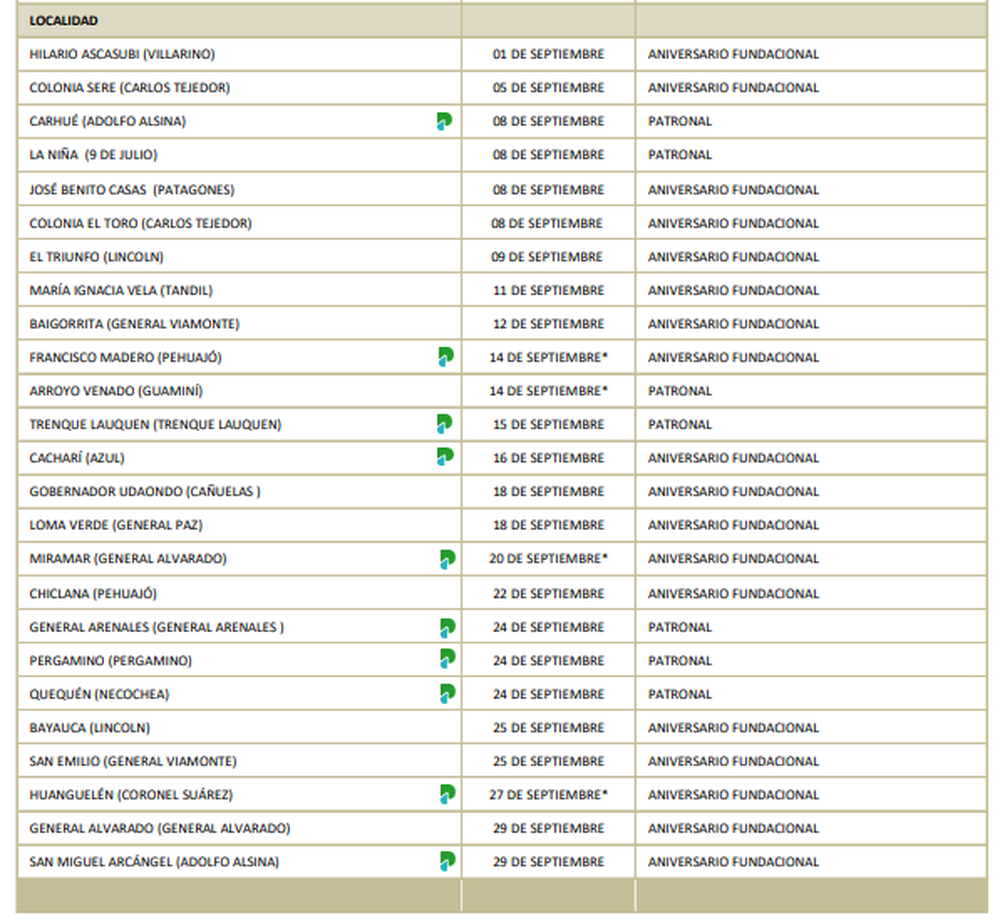Select the María Ignacia Vela (Tandil) cell

121,290
